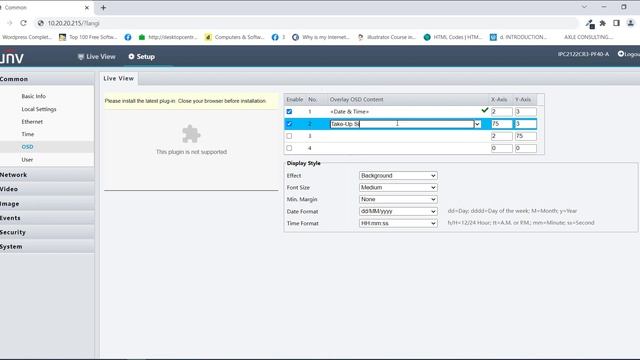Screen dimensions: 640x360
Task: Open the AXLE CONSULTING bookmark
Action: [588, 37]
